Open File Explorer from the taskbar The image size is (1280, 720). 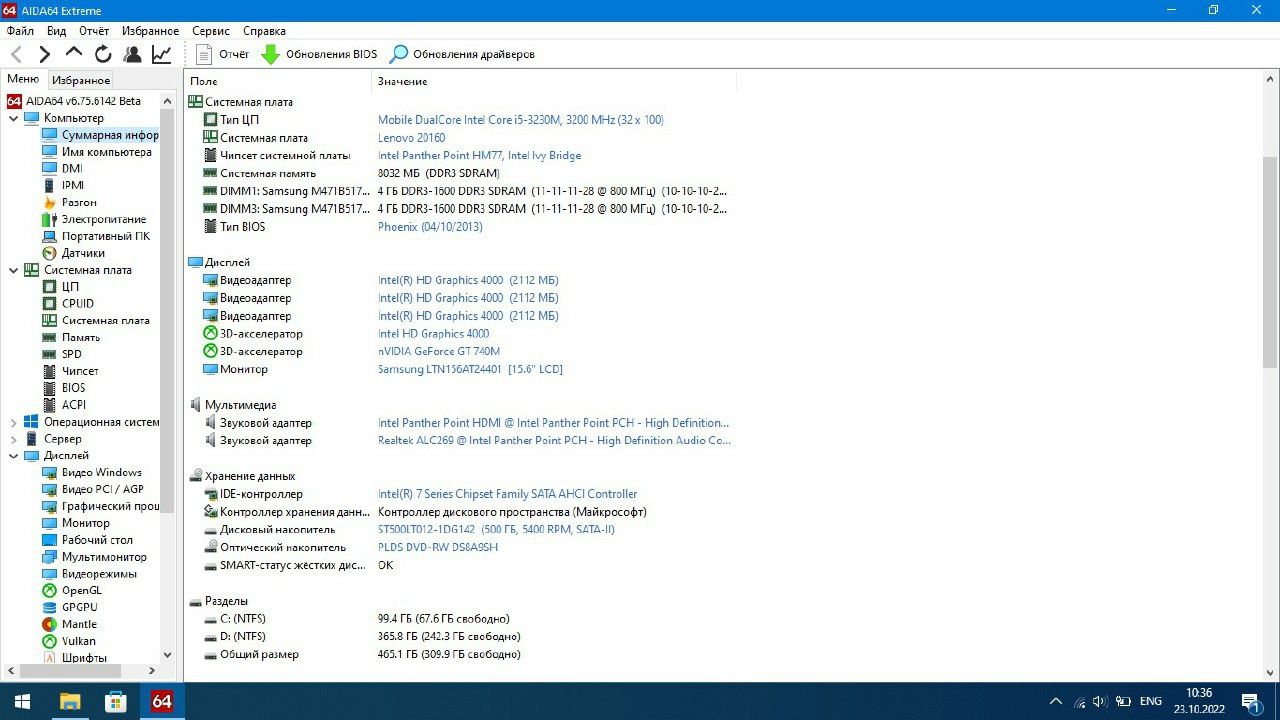(69, 702)
